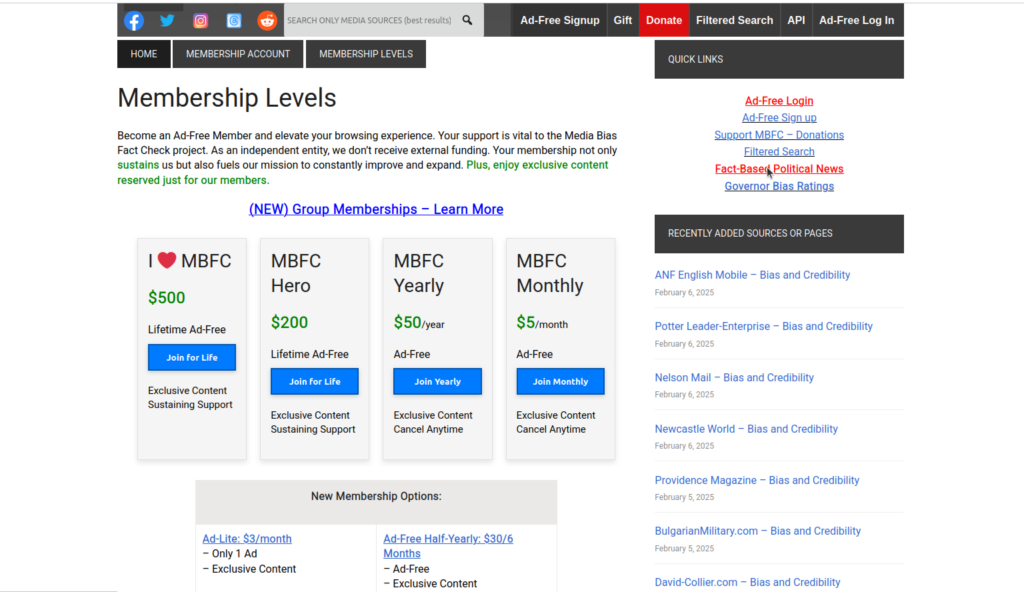
Task: Open Filtered Search in top navigation
Action: coord(734,20)
